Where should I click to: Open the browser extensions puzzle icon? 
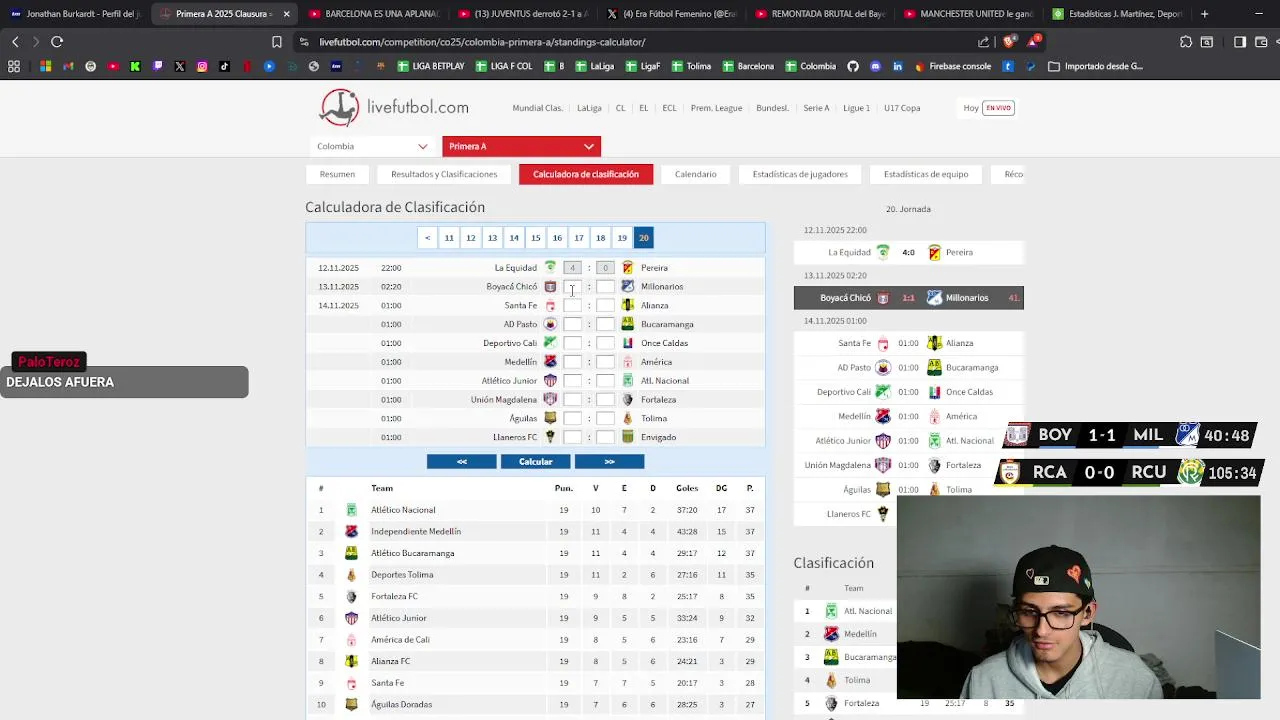tap(1186, 42)
